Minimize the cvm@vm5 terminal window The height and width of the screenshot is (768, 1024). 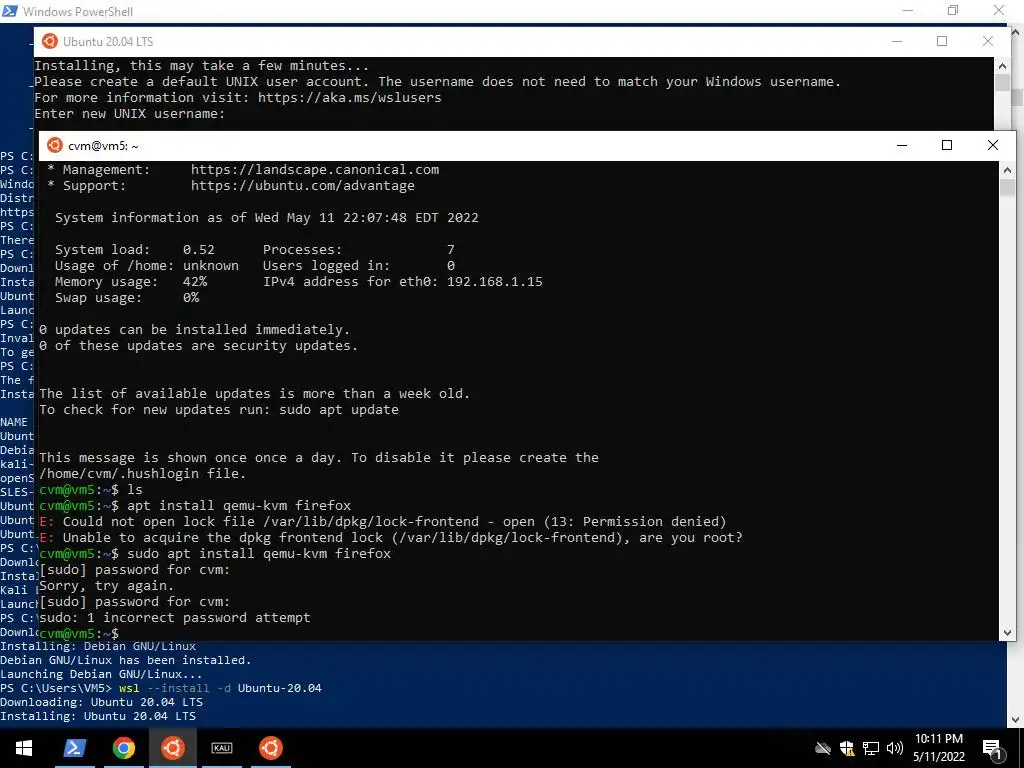[902, 145]
